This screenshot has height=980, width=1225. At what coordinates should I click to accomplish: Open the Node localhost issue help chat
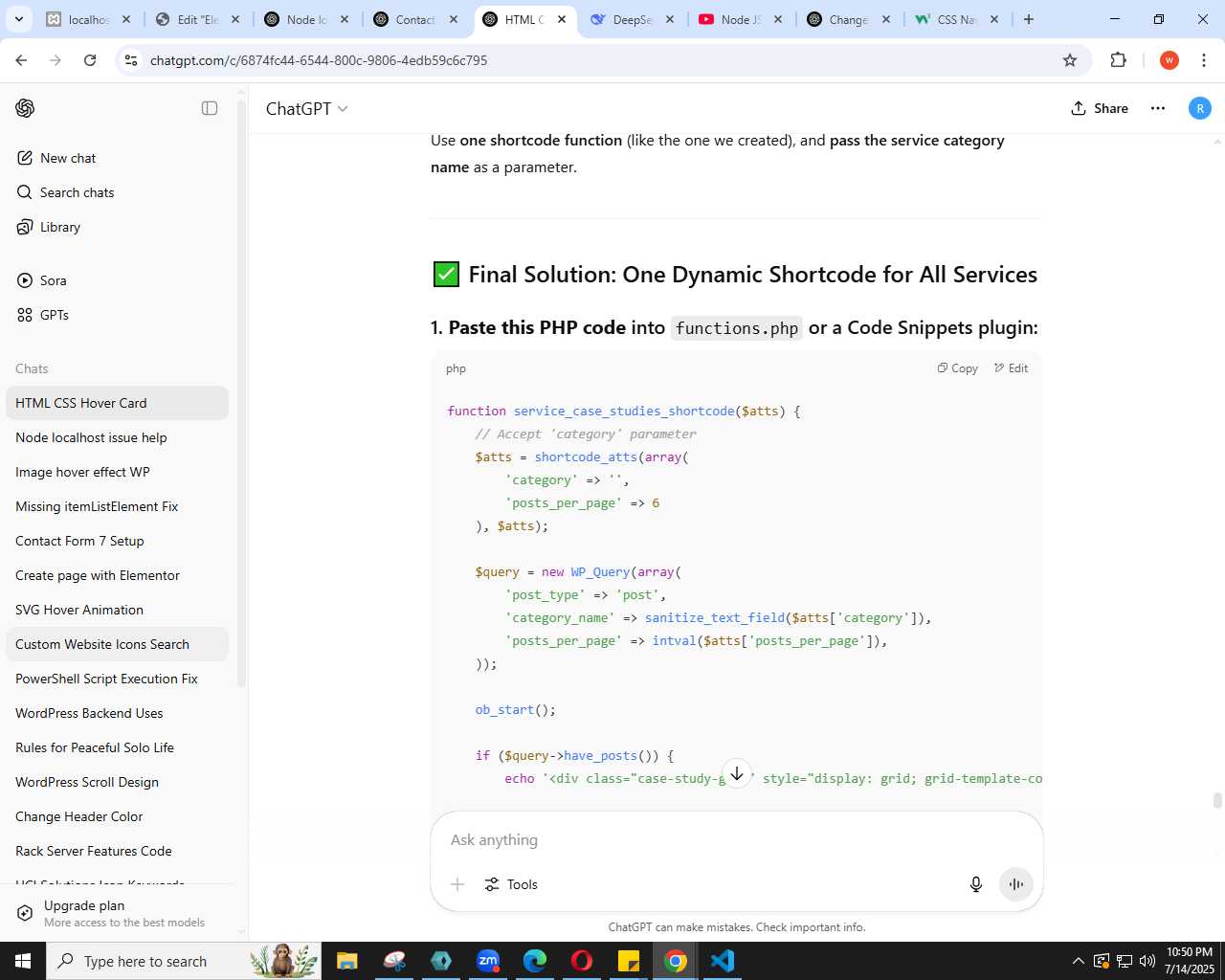117,437
